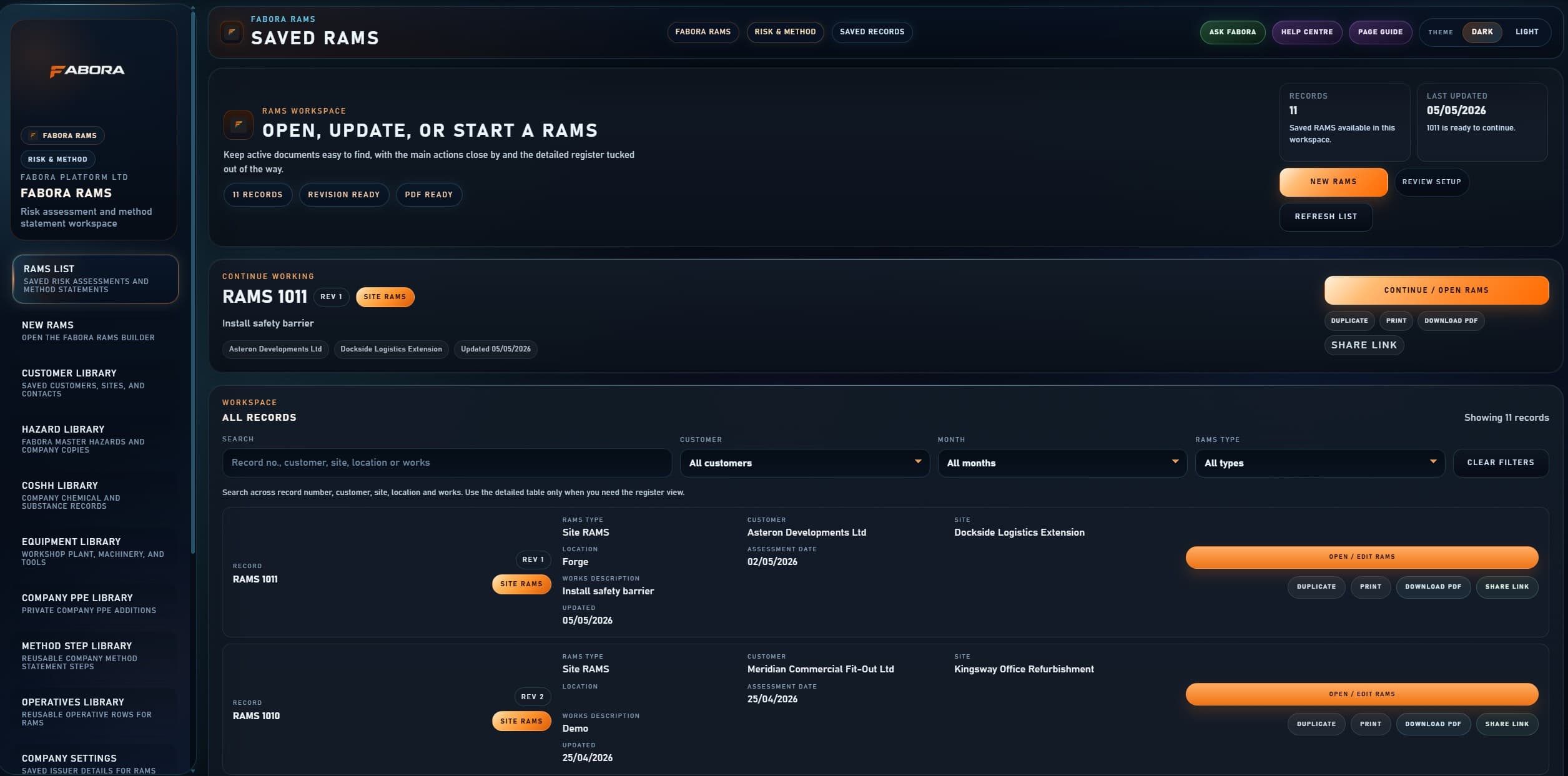Open / Edit RAMS 1010 record
The image size is (1568, 776).
[x=1362, y=694]
